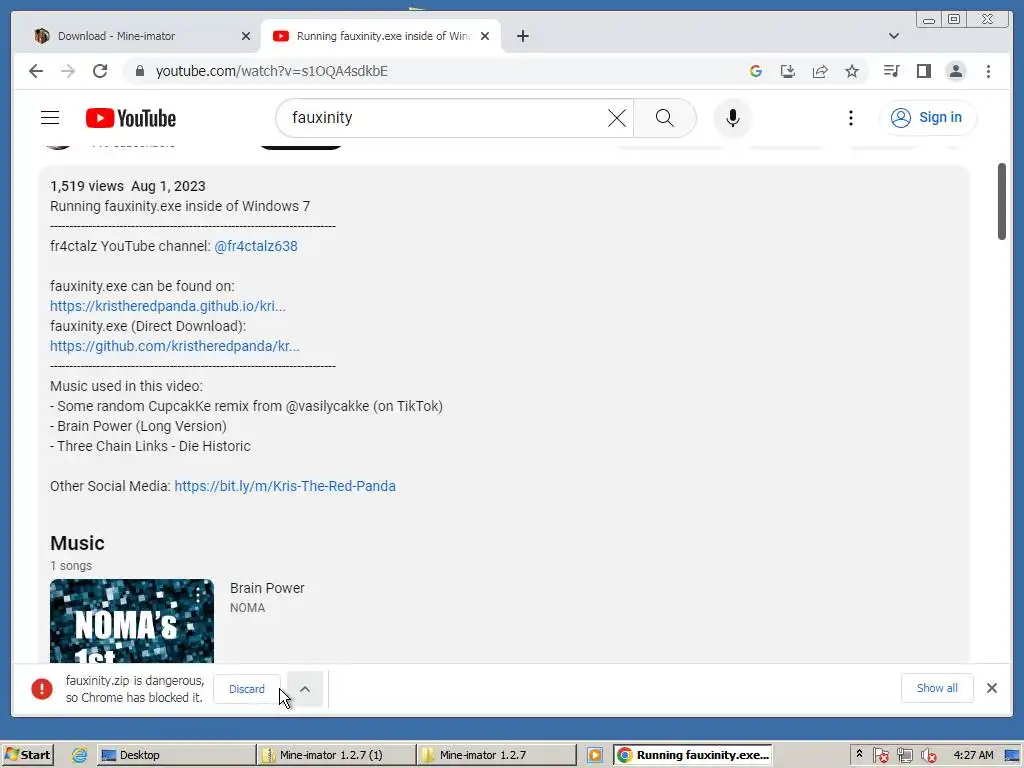Click the Brain Power song title
This screenshot has height=768, width=1024.
click(x=267, y=588)
